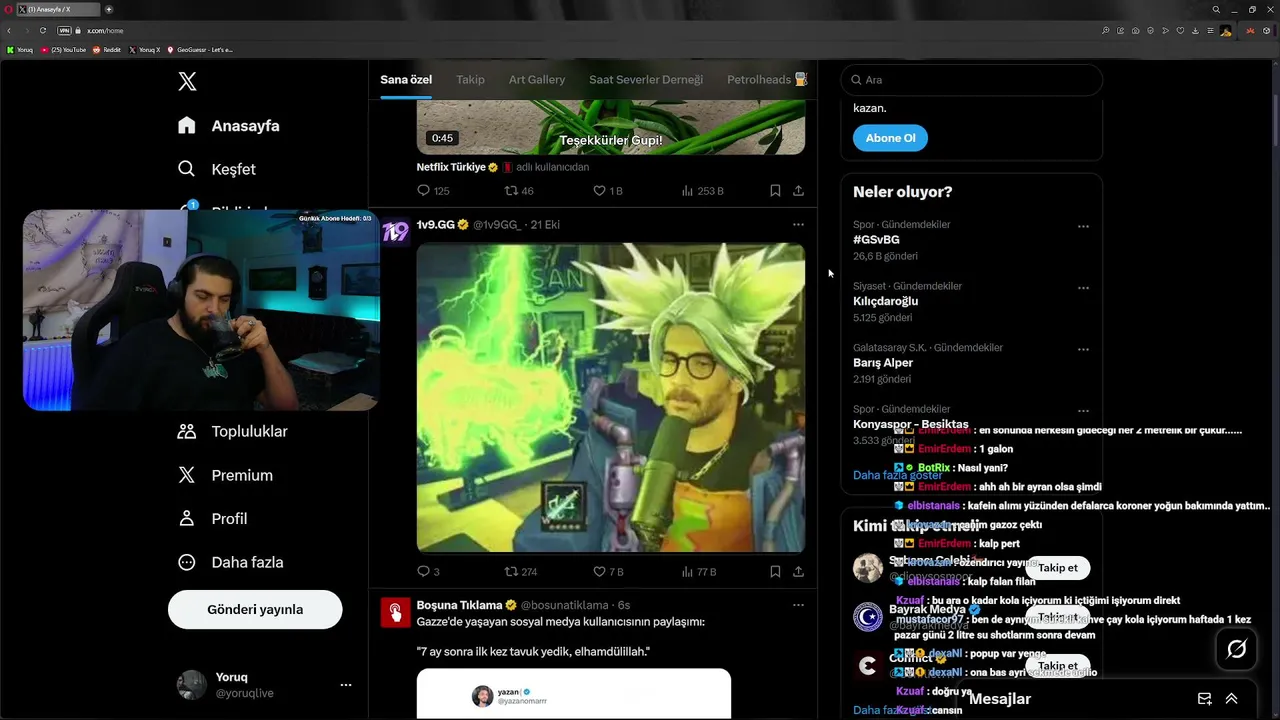Switch to the Takip tab
This screenshot has width=1280, height=720.
pos(470,79)
